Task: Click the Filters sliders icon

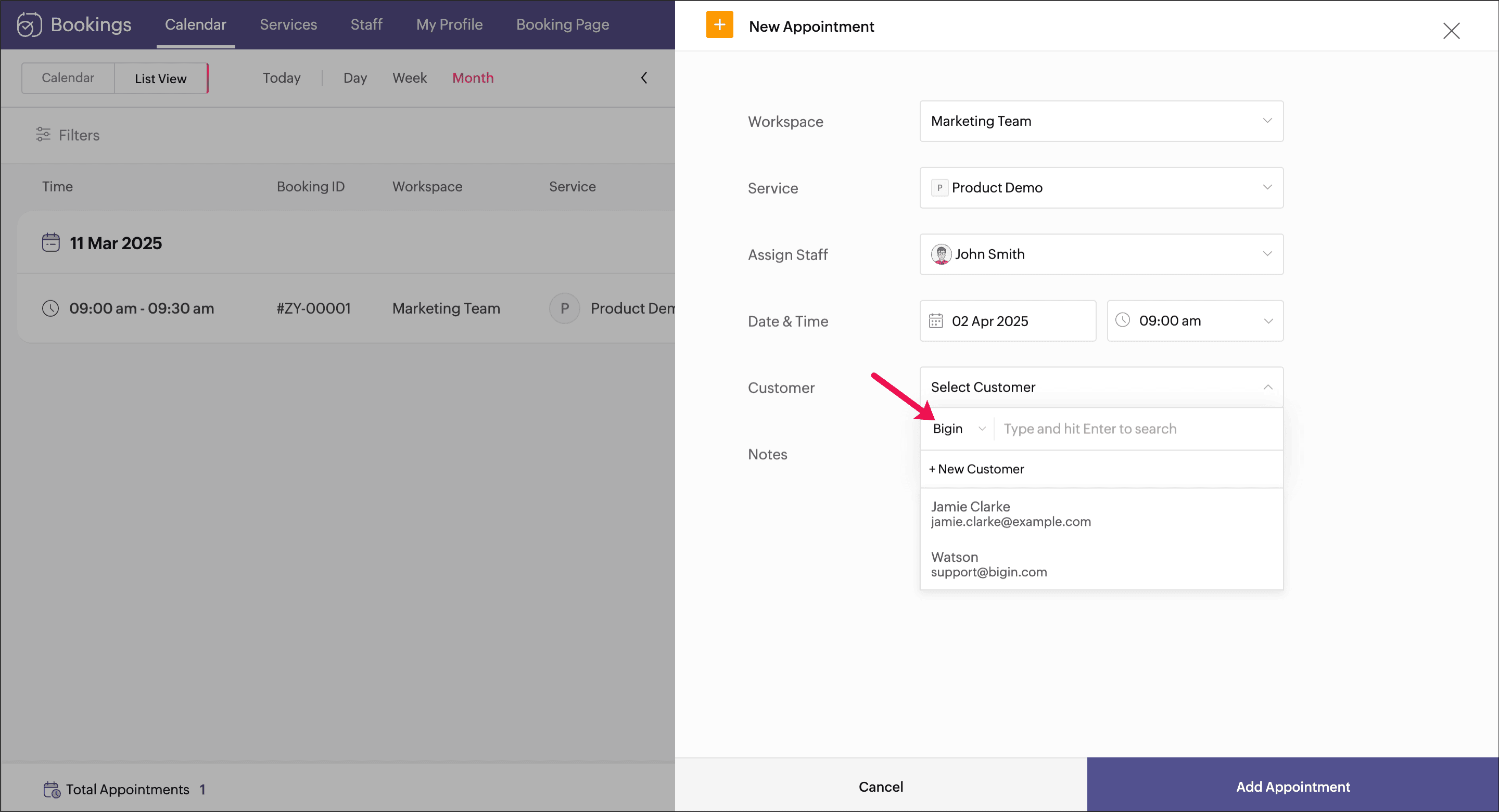Action: pos(43,134)
